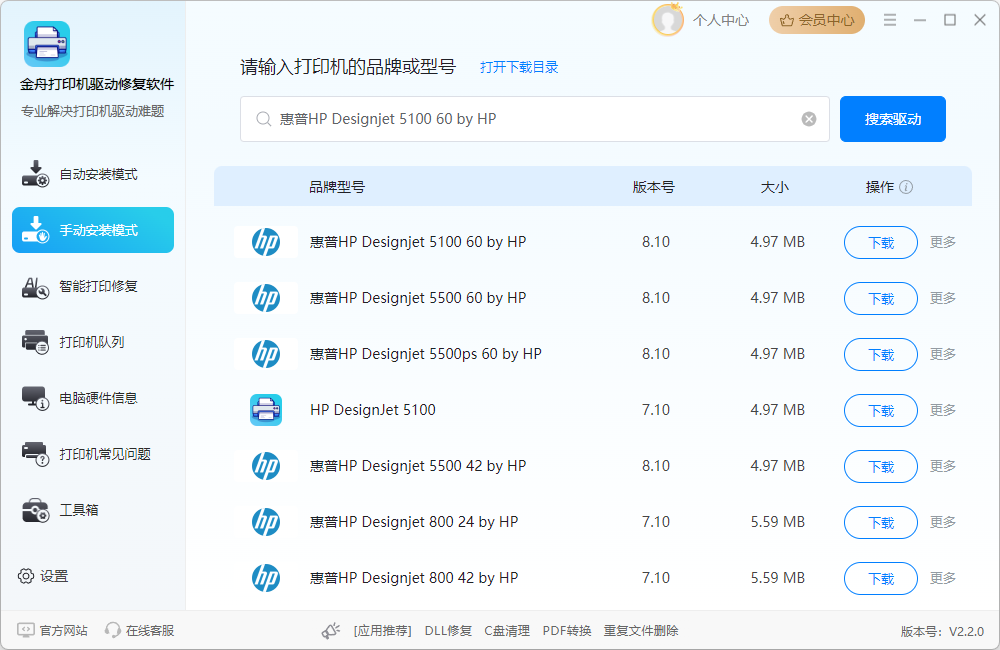Click 打开下载目录 link
The width and height of the screenshot is (1000, 650).
518,67
